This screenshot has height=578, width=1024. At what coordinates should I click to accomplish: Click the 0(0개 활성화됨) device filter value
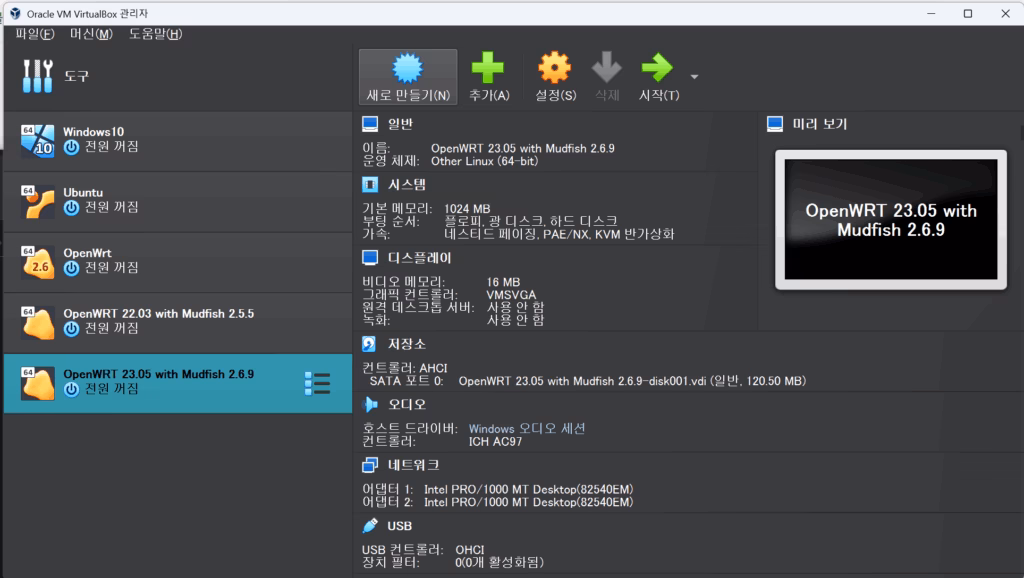pos(499,562)
